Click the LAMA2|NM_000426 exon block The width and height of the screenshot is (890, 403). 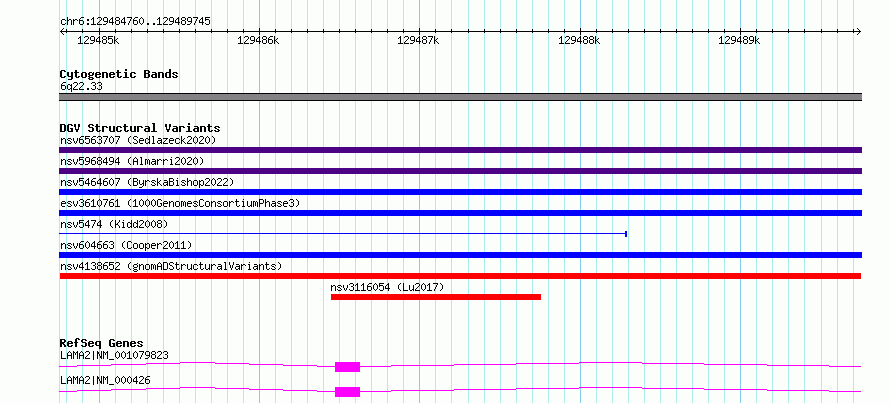click(x=347, y=392)
